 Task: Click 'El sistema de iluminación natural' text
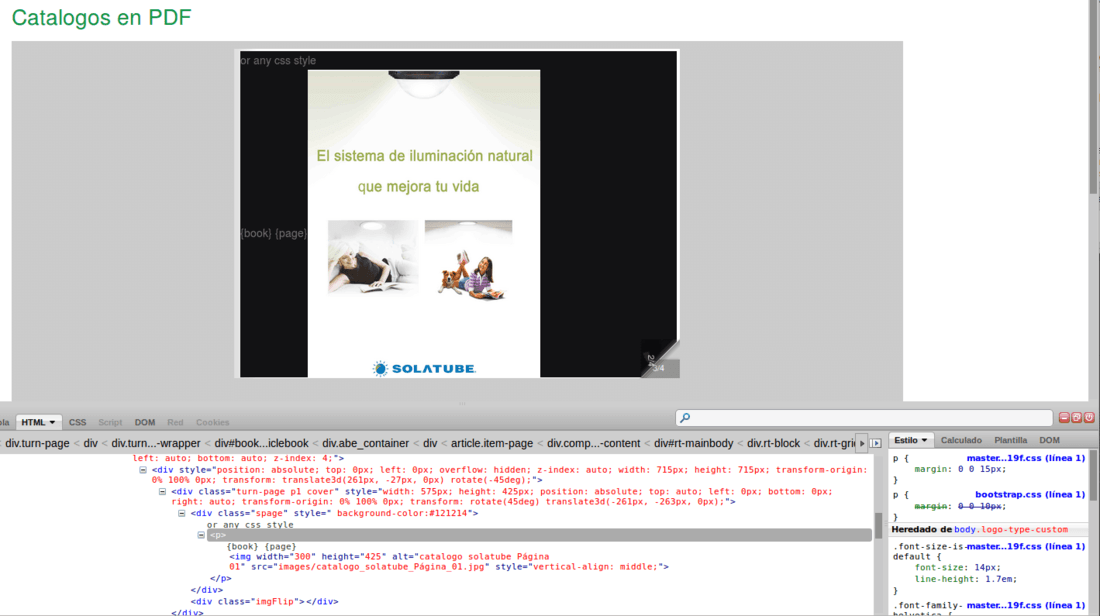tap(424, 156)
